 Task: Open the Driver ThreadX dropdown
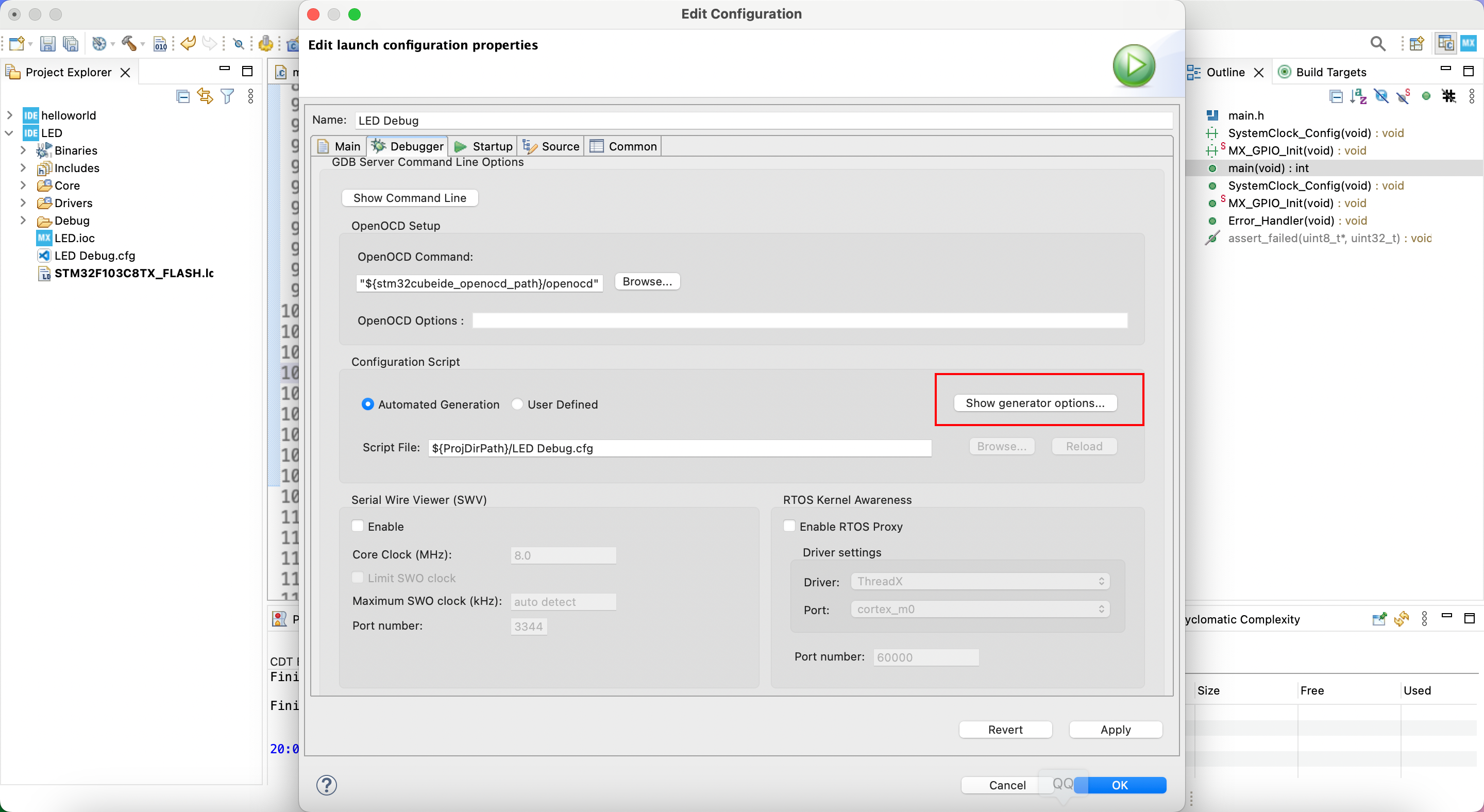[x=980, y=581]
